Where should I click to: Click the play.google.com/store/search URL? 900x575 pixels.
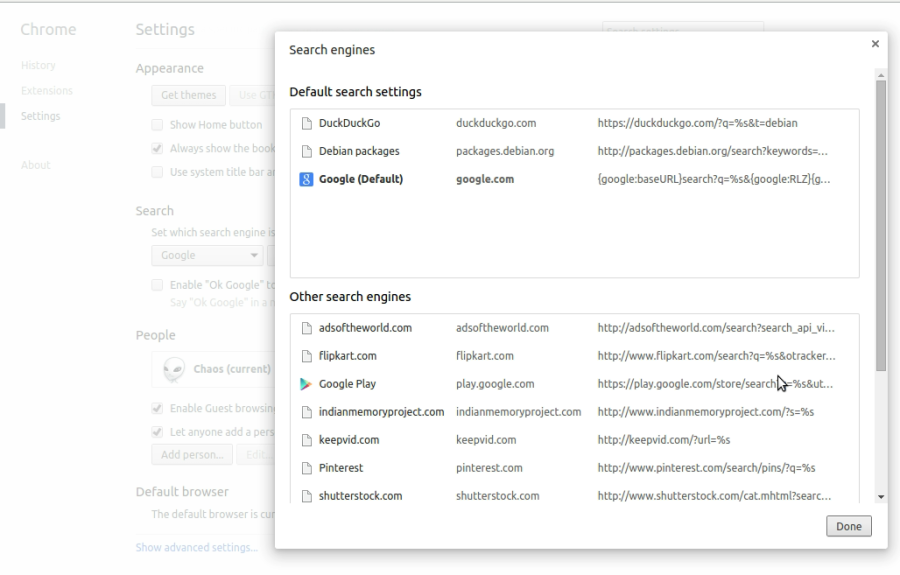[x=715, y=384]
